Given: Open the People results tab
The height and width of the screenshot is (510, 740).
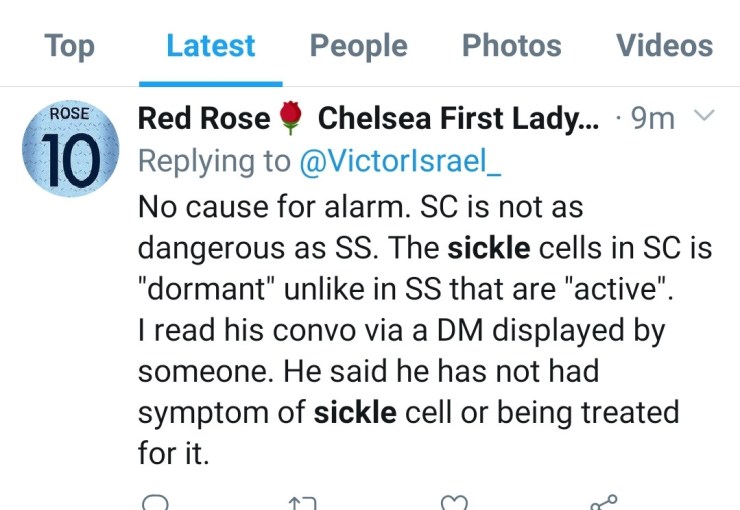Looking at the screenshot, I should pos(358,46).
